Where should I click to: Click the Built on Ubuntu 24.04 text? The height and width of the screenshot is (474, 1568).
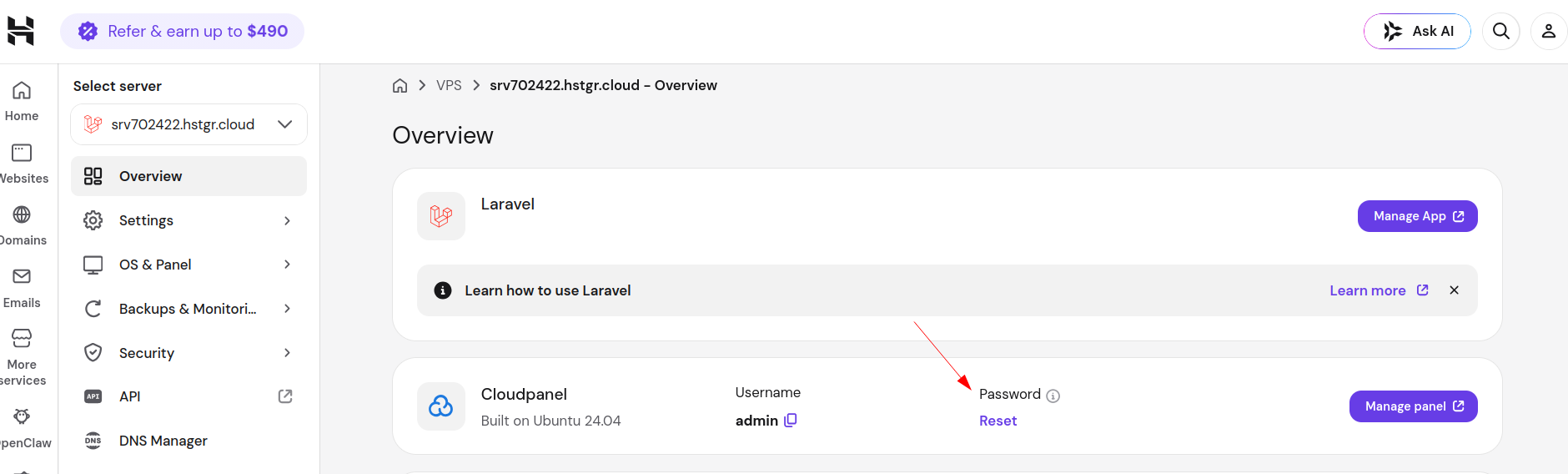coord(550,421)
